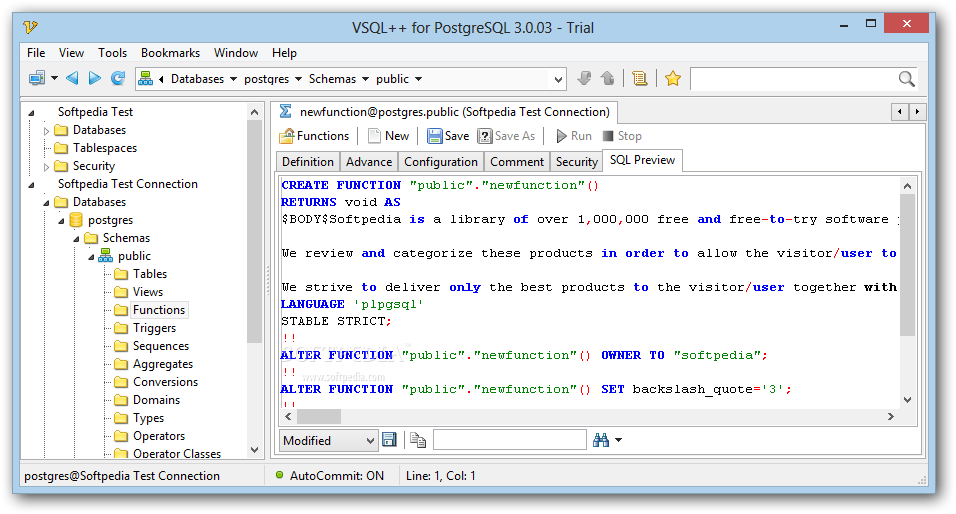Click the SQL preview horizontal scrollbar thumb

[320, 416]
